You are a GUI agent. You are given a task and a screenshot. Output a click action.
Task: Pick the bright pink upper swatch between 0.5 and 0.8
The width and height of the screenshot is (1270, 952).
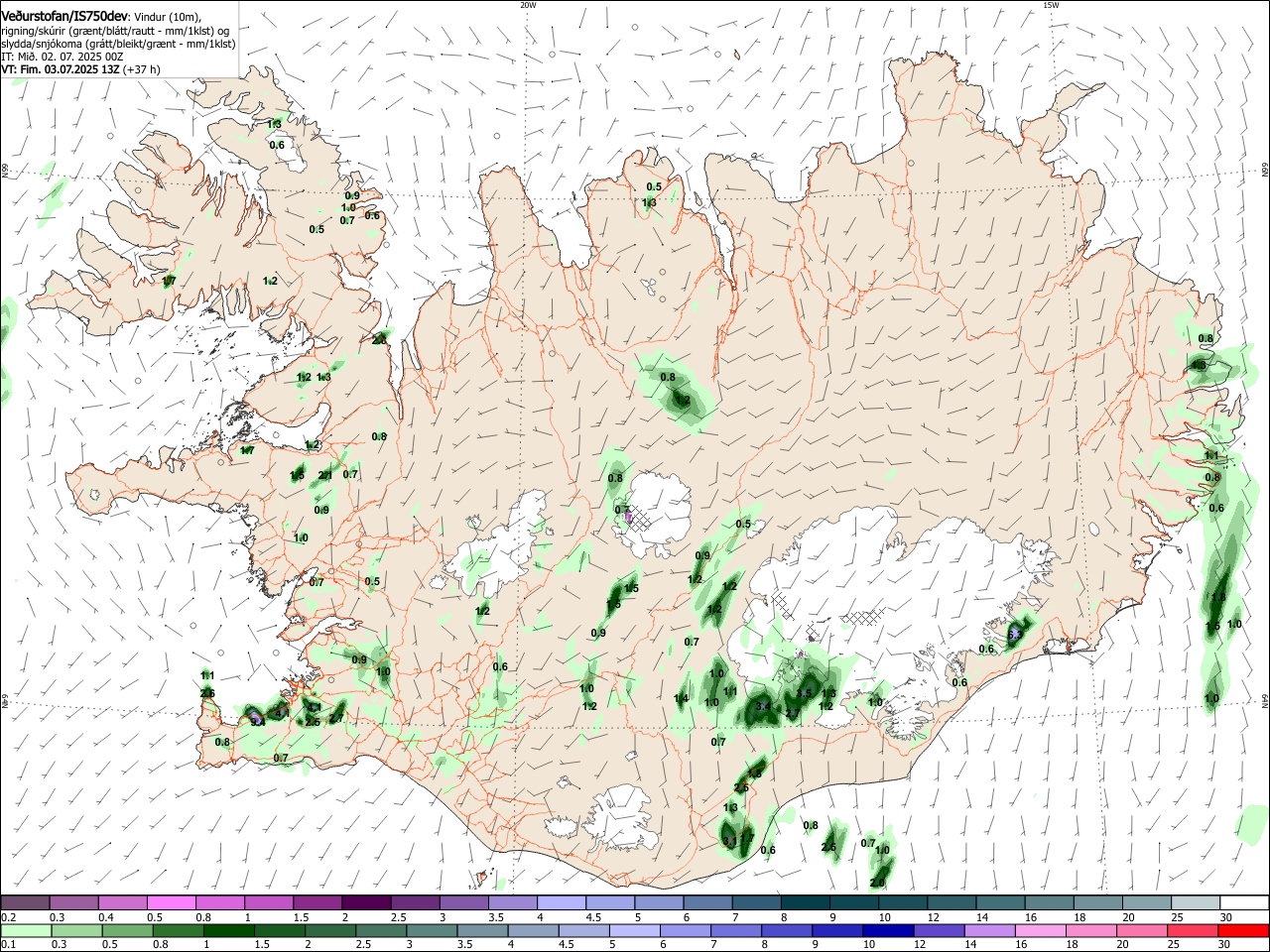point(171,902)
